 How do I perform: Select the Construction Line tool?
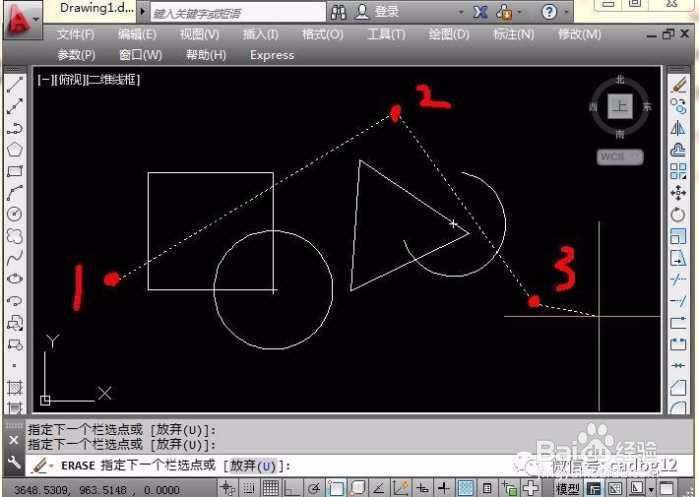pos(15,107)
